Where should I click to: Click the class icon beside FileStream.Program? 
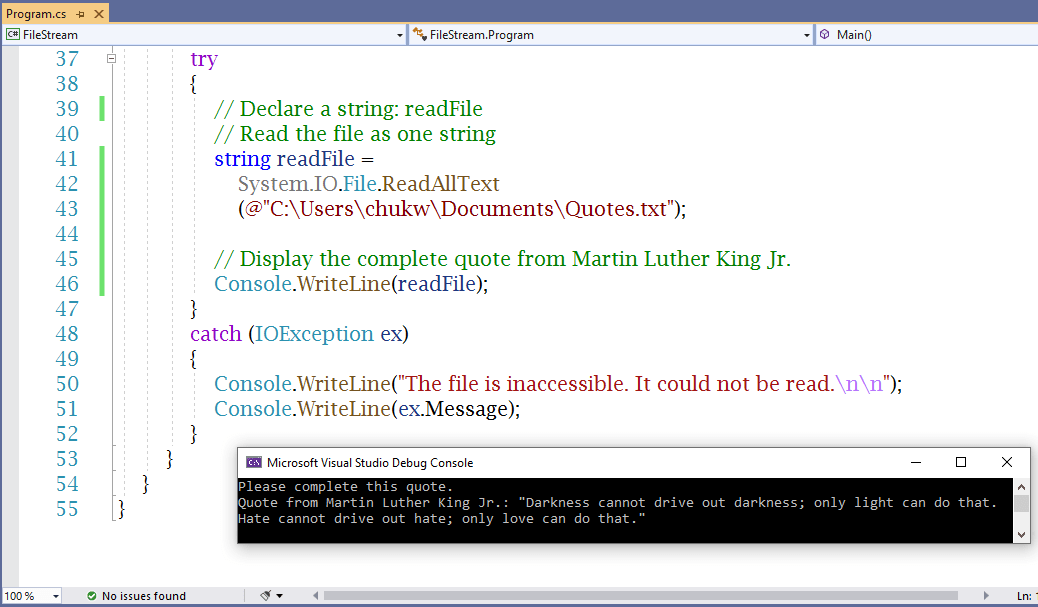[420, 34]
